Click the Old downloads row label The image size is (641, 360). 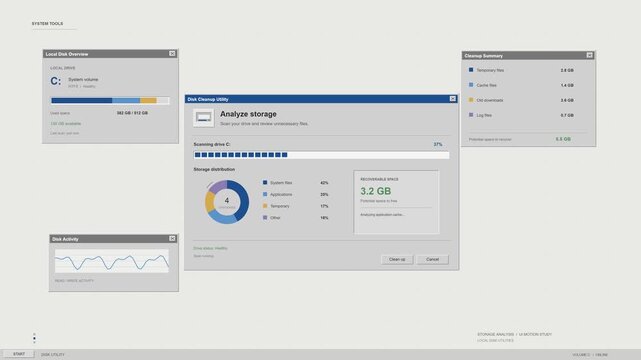pos(490,100)
